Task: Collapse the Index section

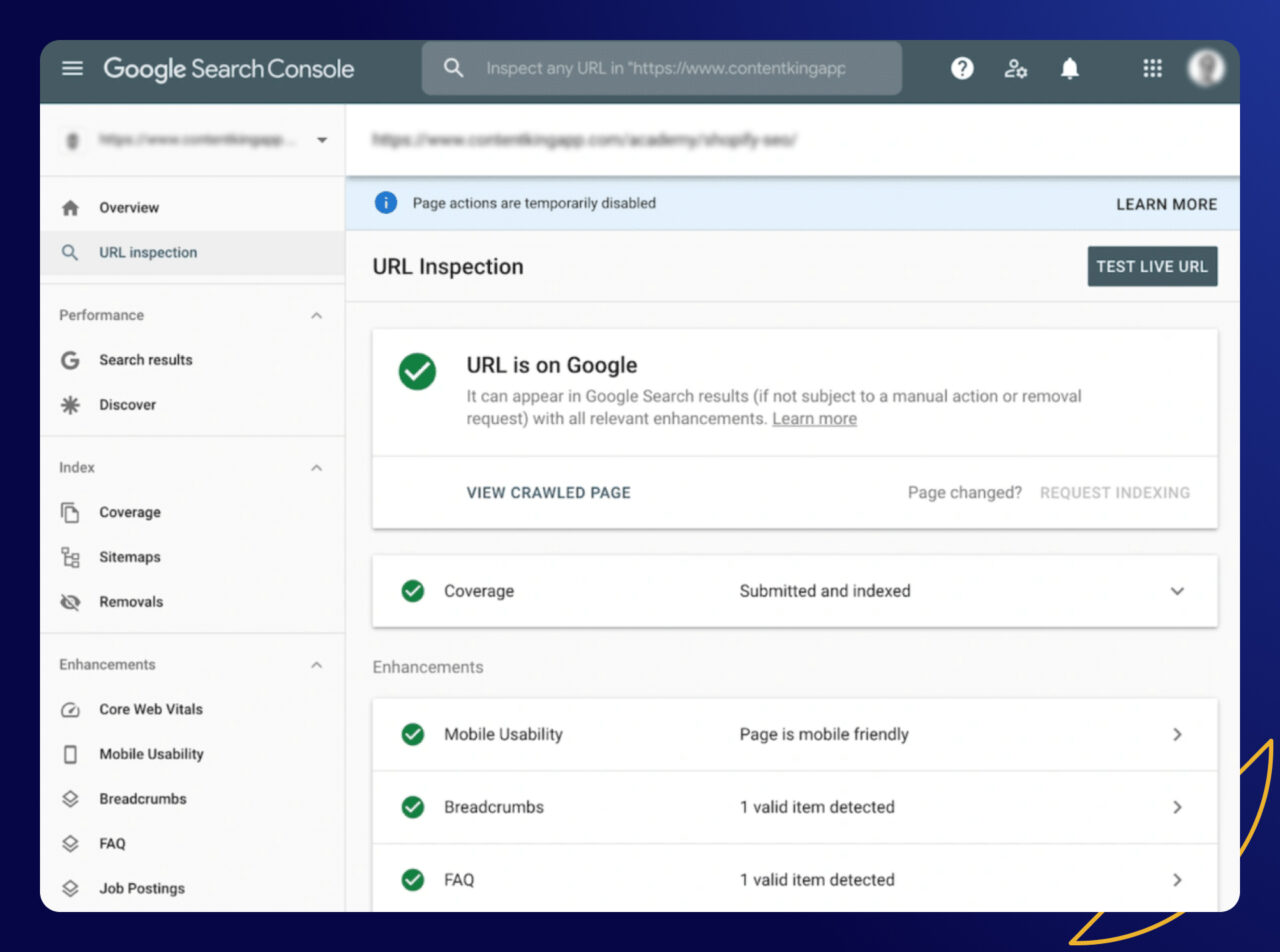Action: click(316, 468)
